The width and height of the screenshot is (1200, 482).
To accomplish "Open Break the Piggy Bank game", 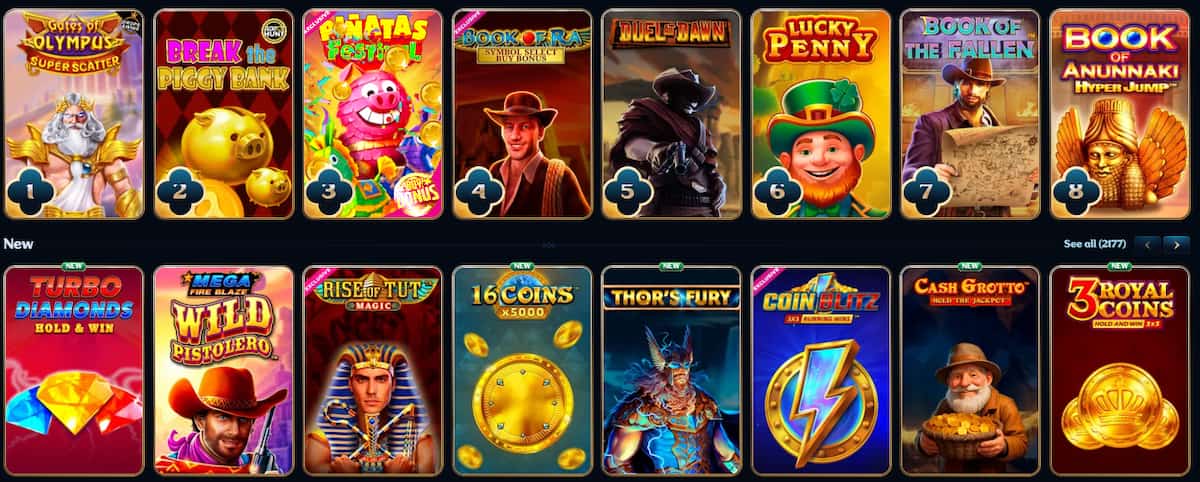I will [x=223, y=114].
